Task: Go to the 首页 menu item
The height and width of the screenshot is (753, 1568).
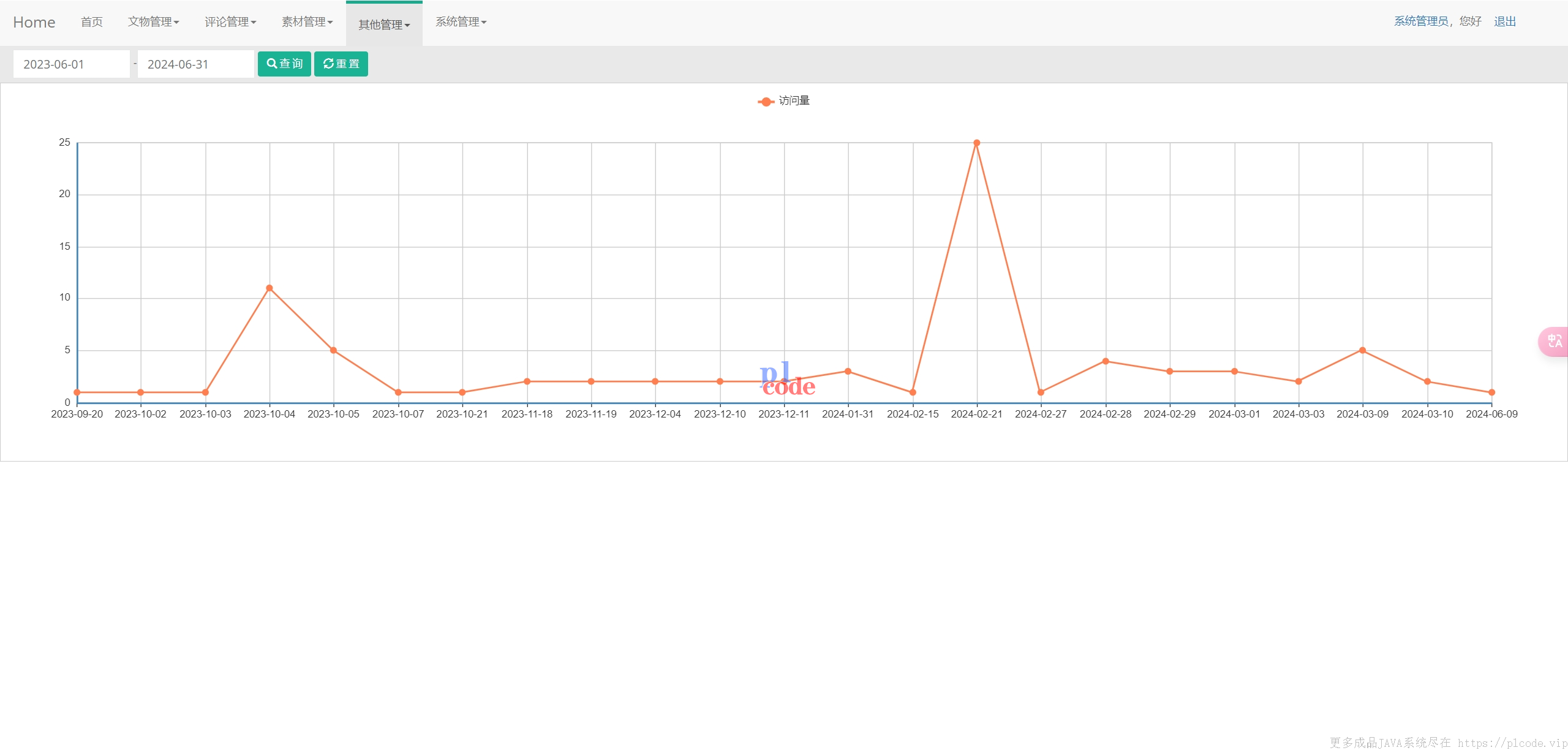Action: pos(92,22)
